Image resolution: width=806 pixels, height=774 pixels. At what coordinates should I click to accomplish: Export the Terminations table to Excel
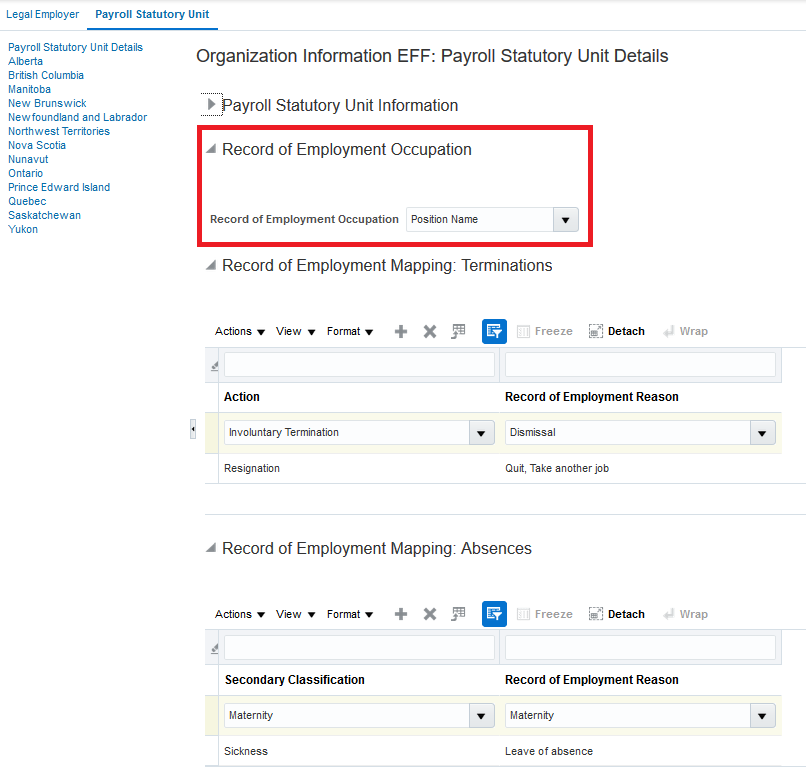[459, 332]
